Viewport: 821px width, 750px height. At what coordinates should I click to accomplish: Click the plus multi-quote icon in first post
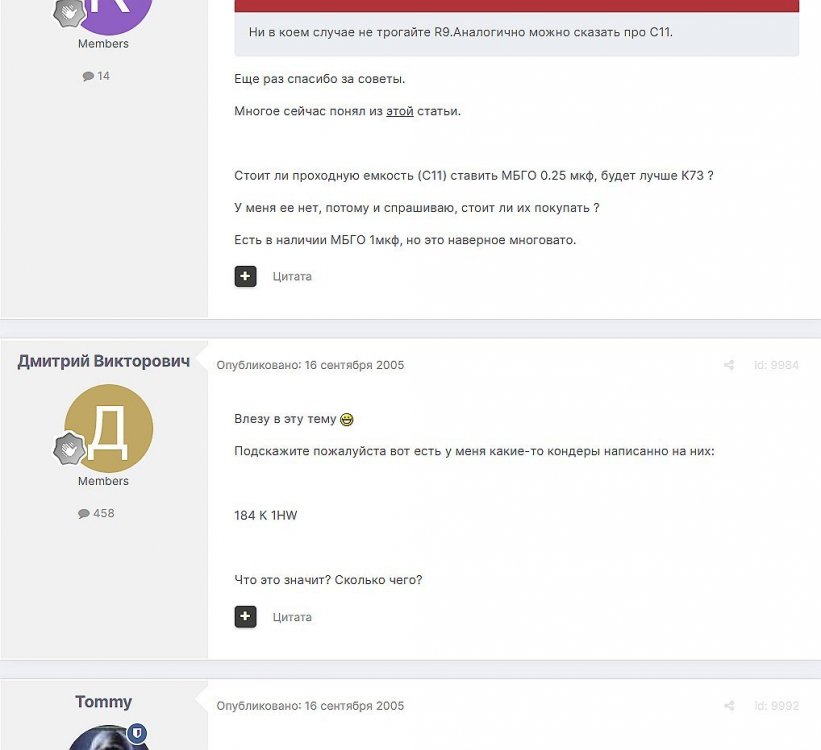tap(245, 277)
